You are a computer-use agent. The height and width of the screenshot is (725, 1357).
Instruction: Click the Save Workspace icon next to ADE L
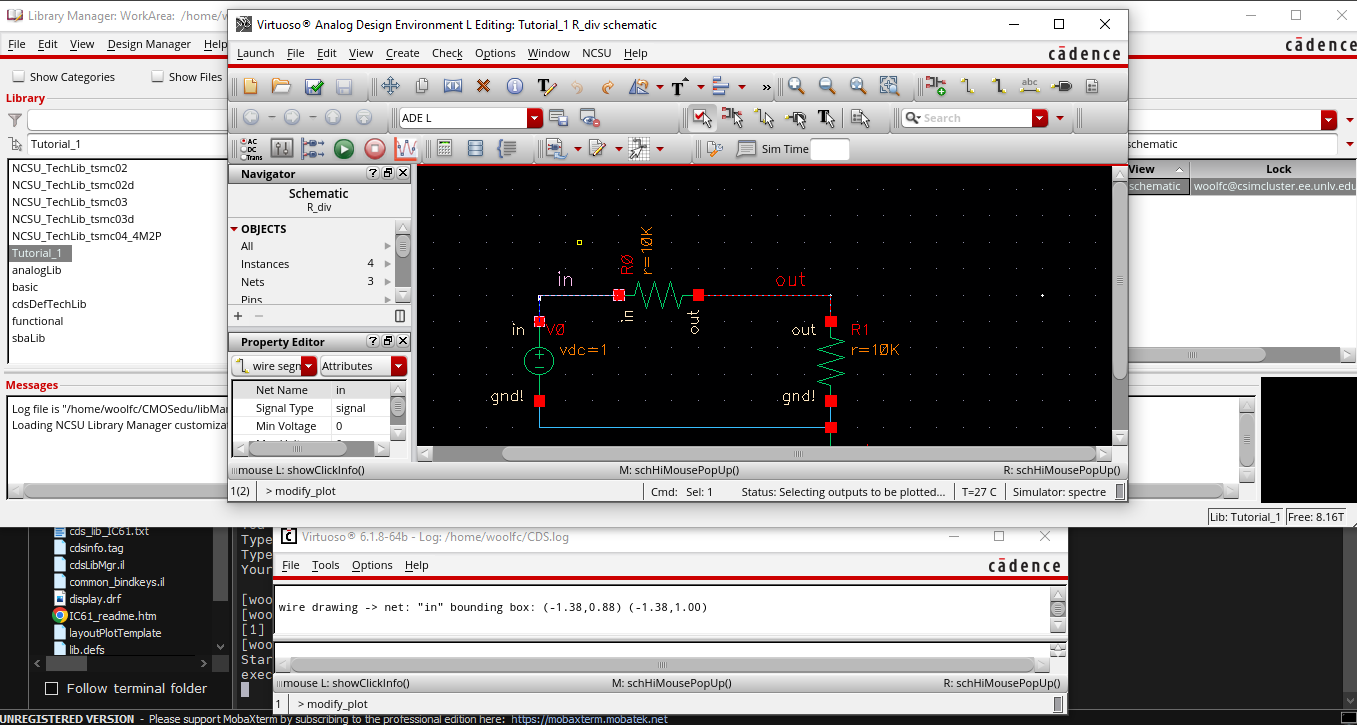558,118
